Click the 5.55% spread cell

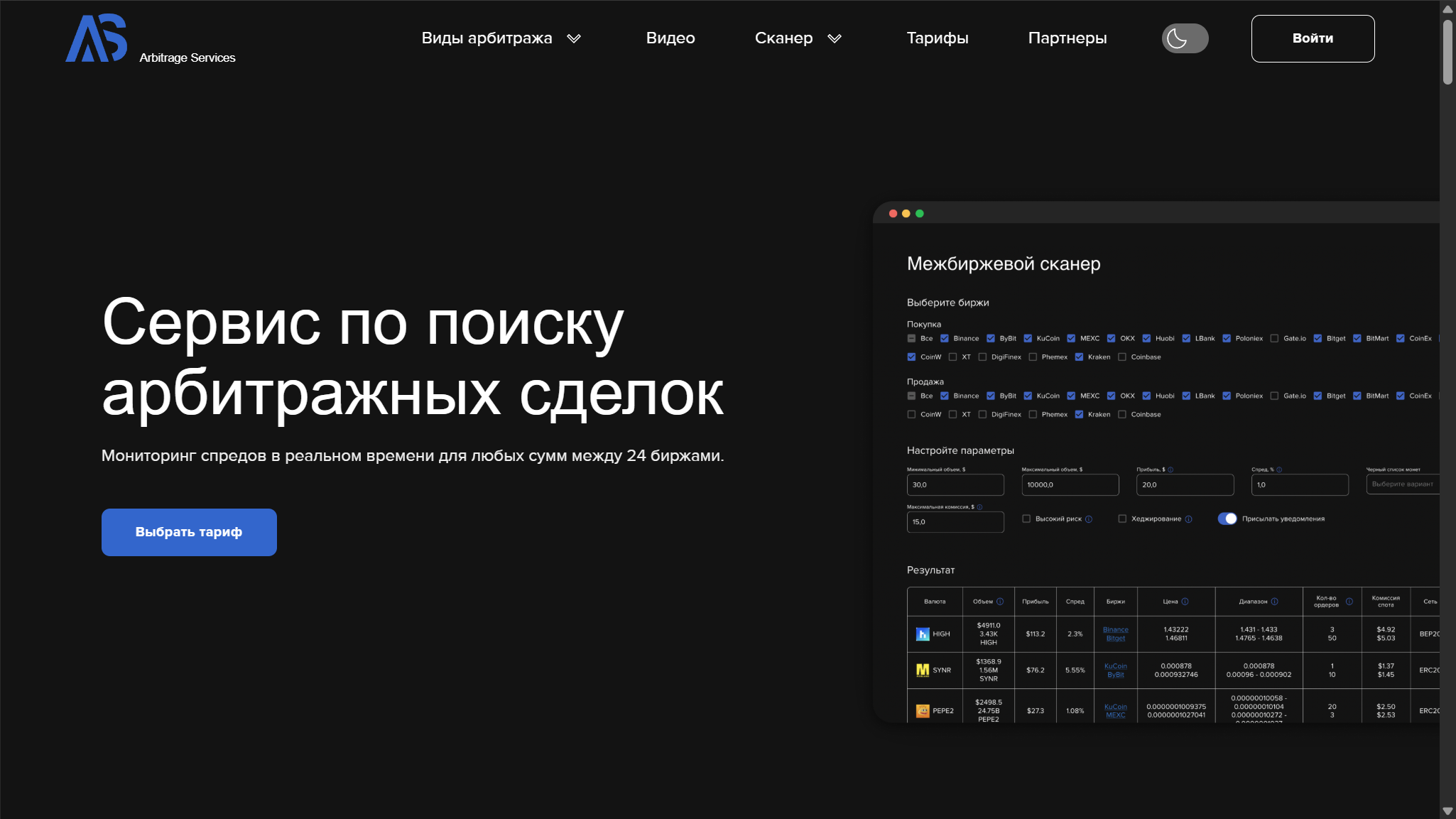tap(1075, 670)
